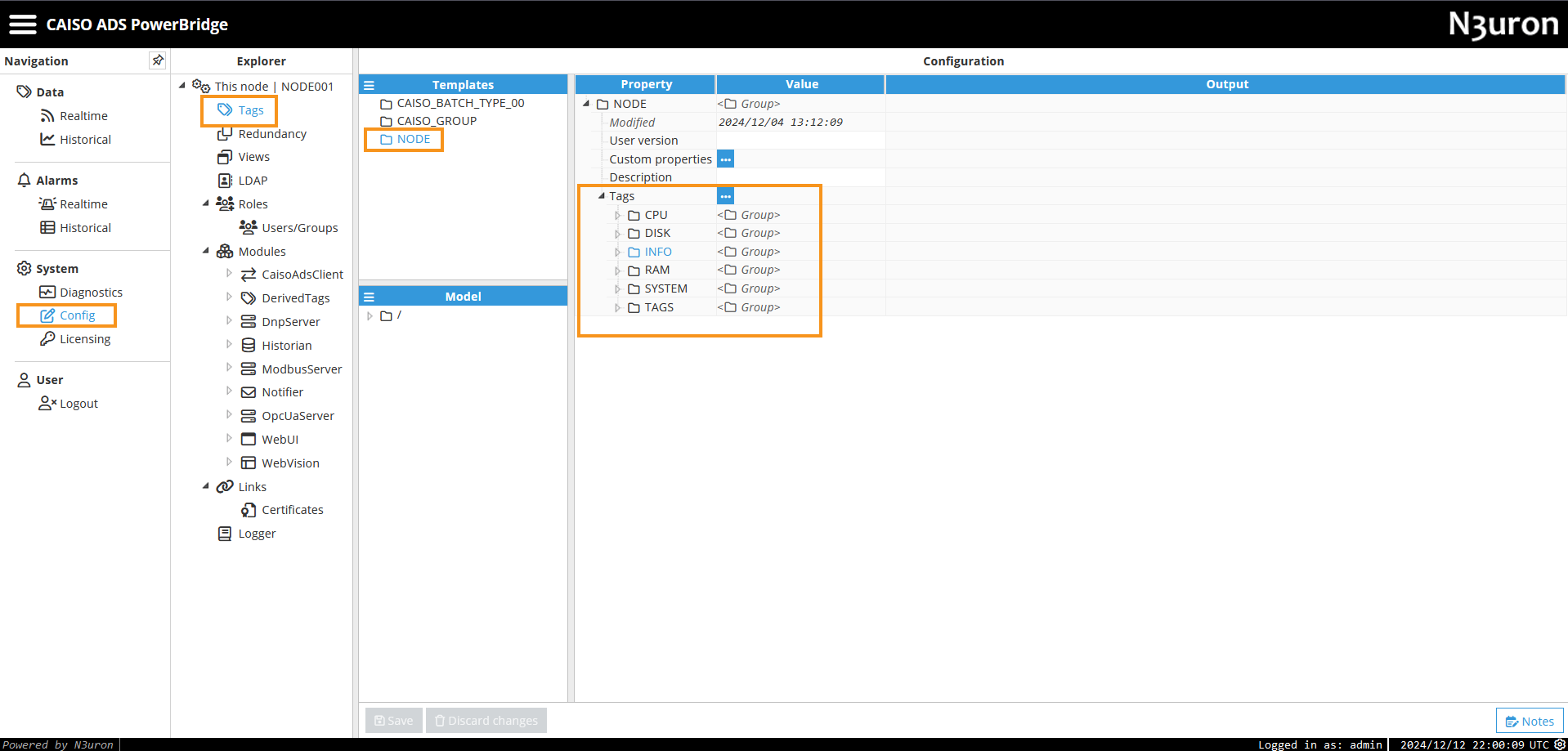Open the Notes button
1568x751 pixels.
[1530, 721]
